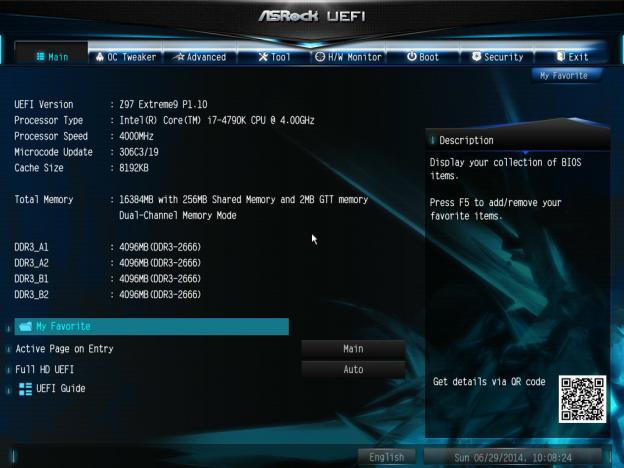Click the Main tab list icon
Viewport: 624px width, 468px height.
pyautogui.click(x=40, y=57)
